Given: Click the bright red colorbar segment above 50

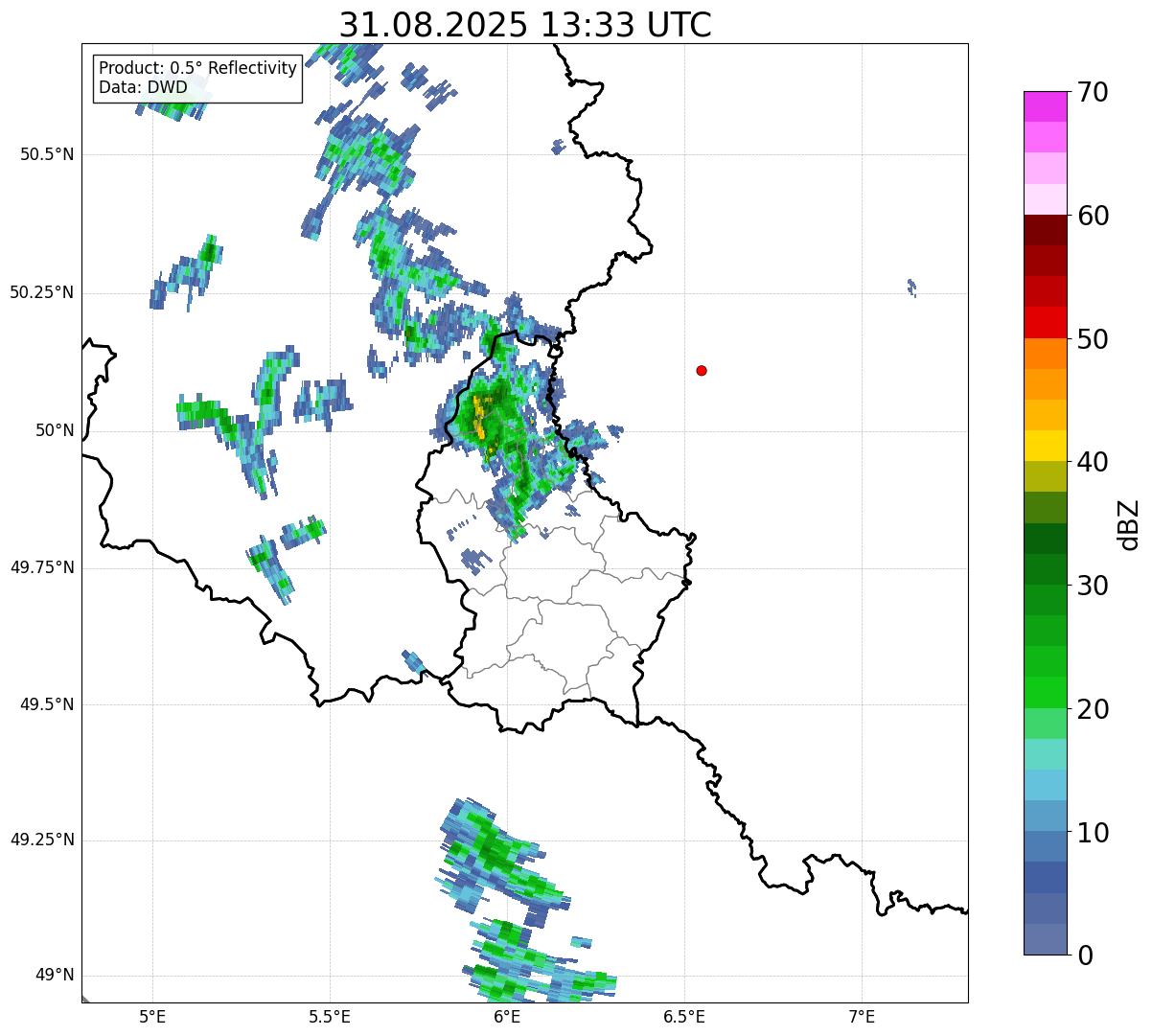Looking at the screenshot, I should point(1046,322).
